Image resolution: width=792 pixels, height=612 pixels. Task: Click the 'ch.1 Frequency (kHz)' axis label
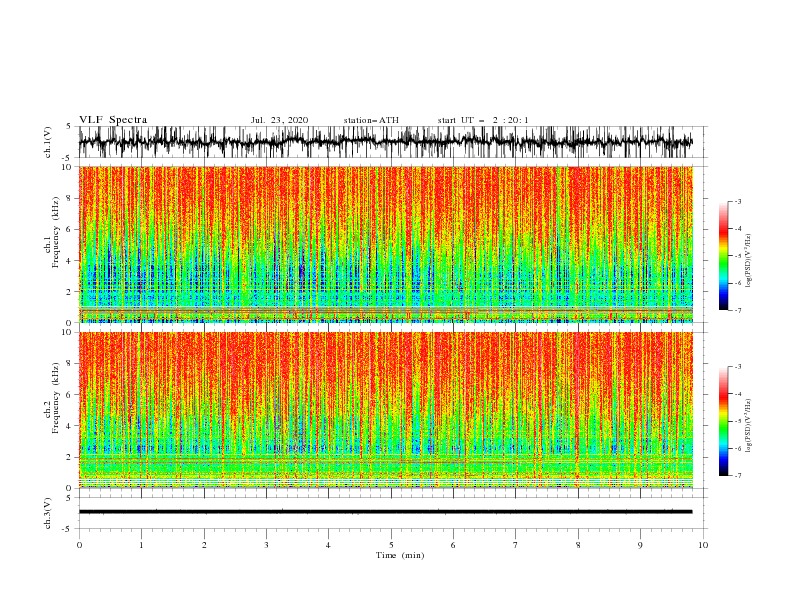52,232
